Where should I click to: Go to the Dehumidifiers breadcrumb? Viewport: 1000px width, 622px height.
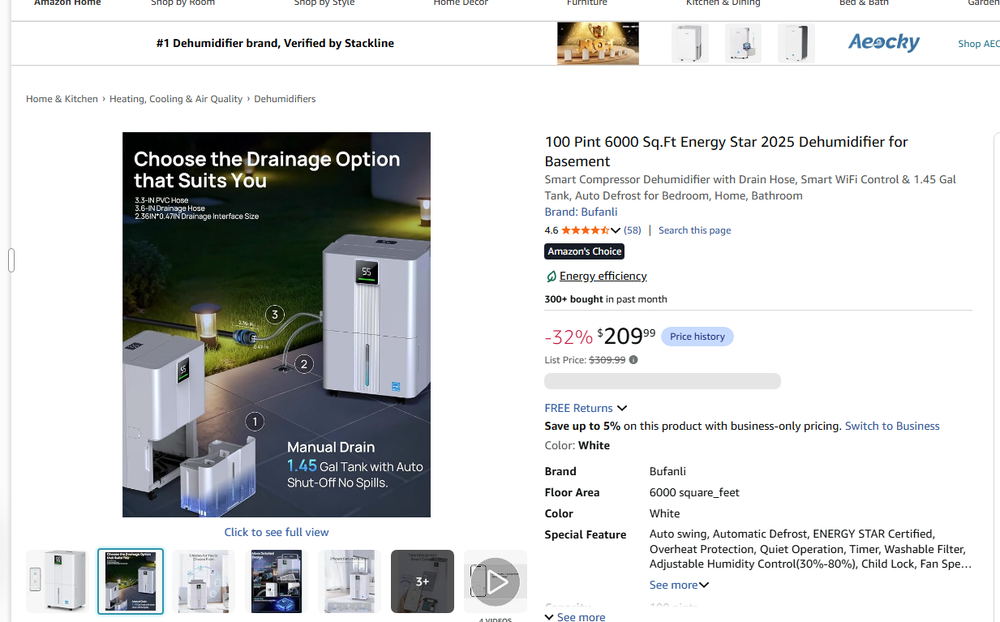point(284,99)
